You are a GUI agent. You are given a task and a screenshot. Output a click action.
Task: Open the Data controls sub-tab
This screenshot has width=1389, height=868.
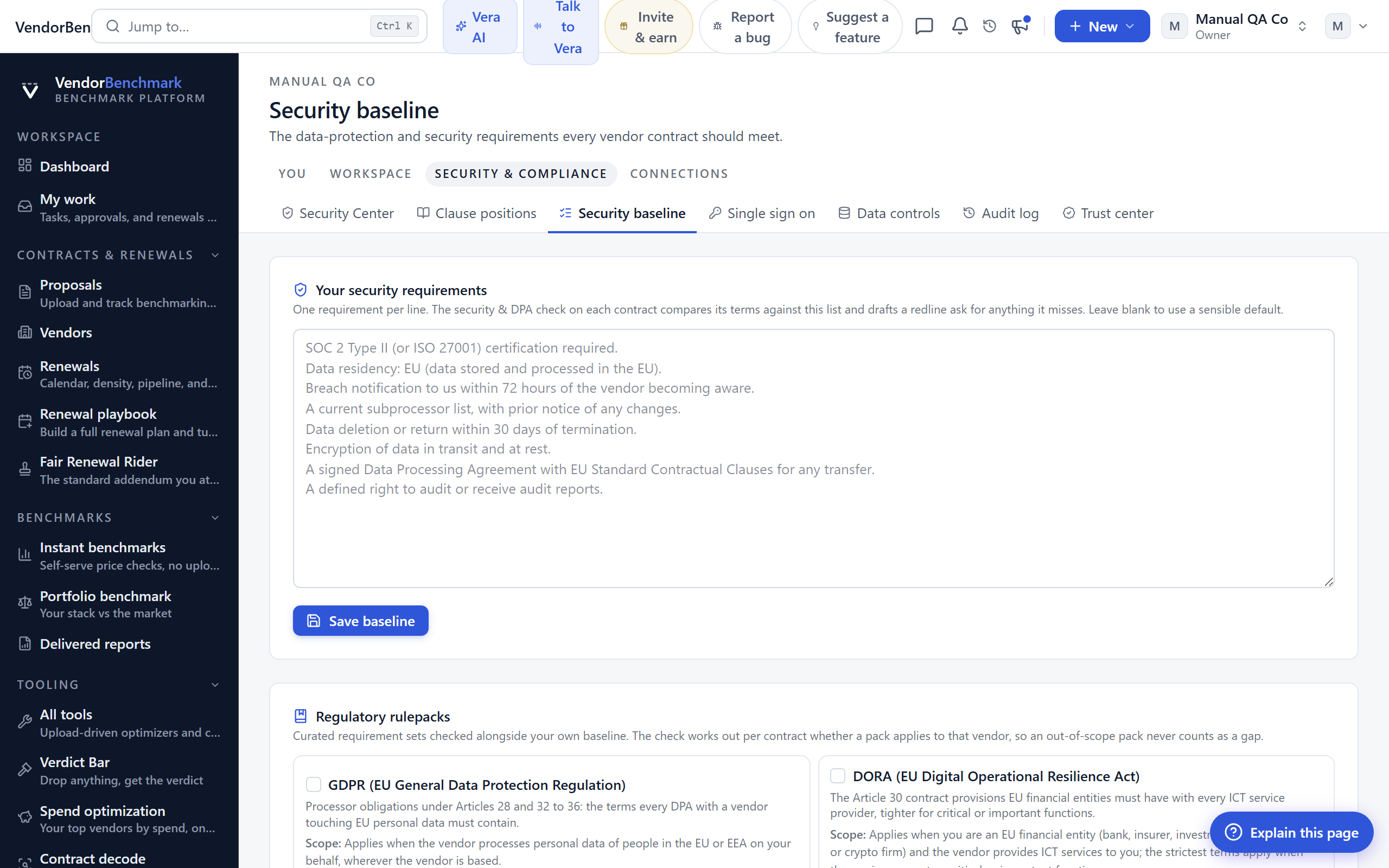pos(889,213)
